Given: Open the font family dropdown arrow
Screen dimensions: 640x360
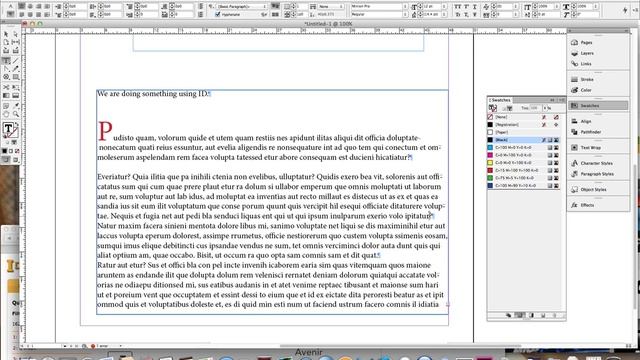Looking at the screenshot, I should [405, 7].
